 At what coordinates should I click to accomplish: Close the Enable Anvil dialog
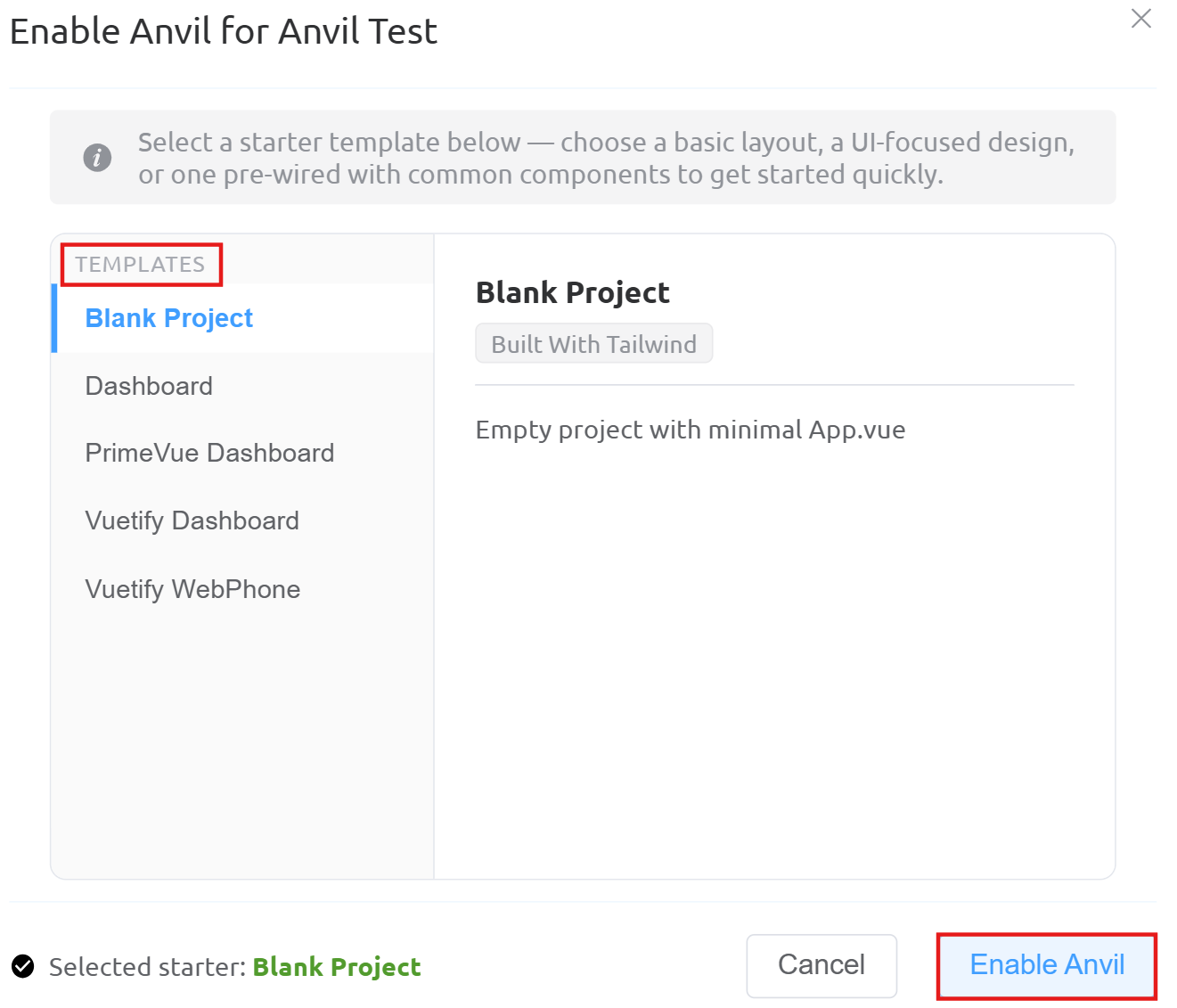click(x=1140, y=19)
